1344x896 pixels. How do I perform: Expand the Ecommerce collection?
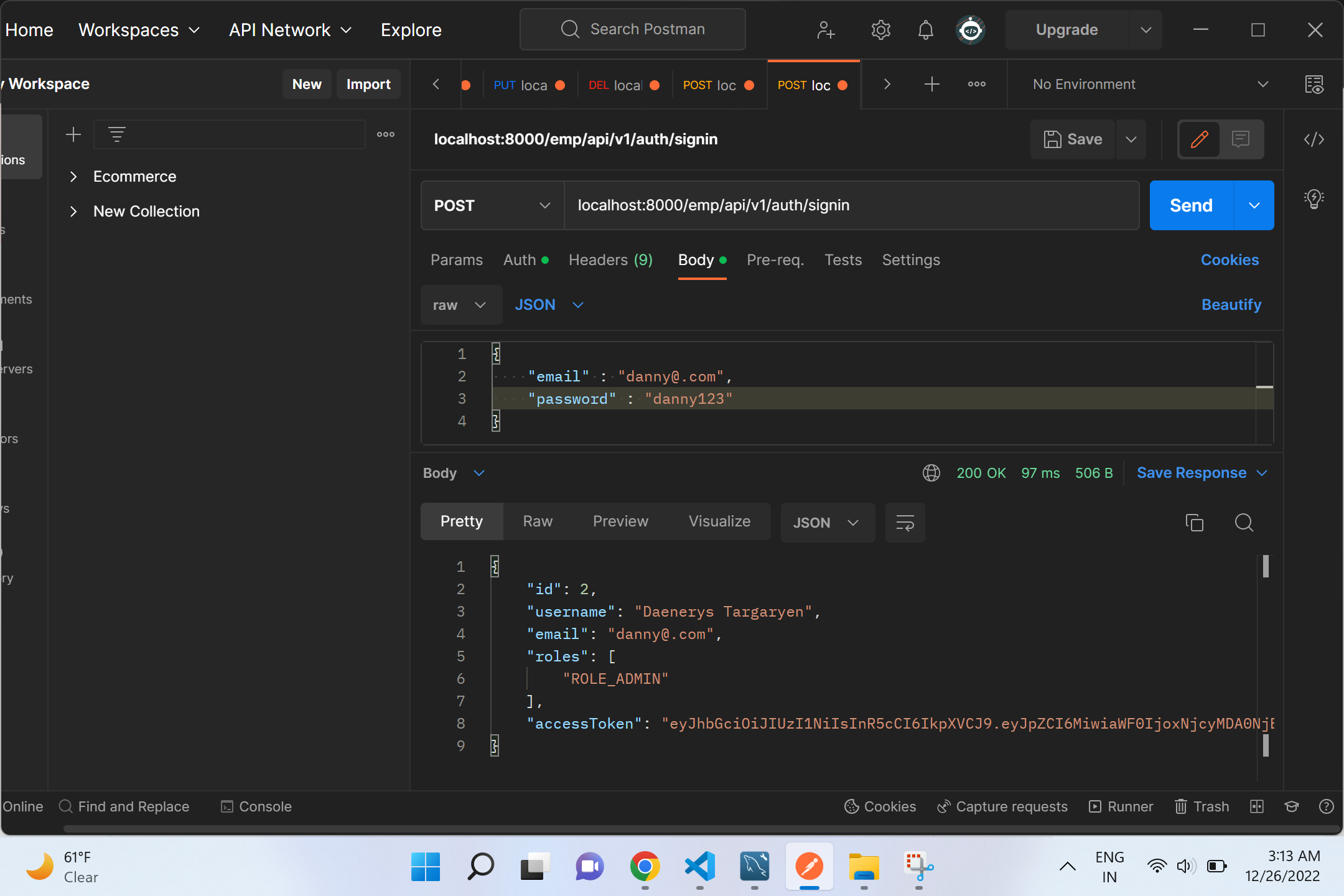73,176
